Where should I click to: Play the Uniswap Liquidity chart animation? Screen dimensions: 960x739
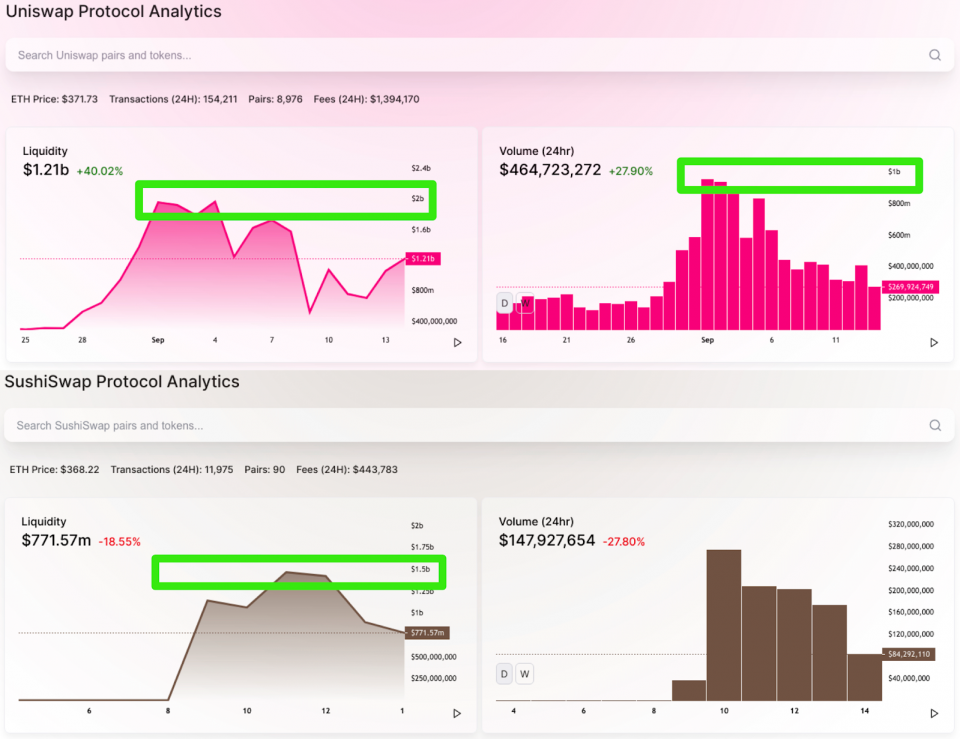pos(457,342)
